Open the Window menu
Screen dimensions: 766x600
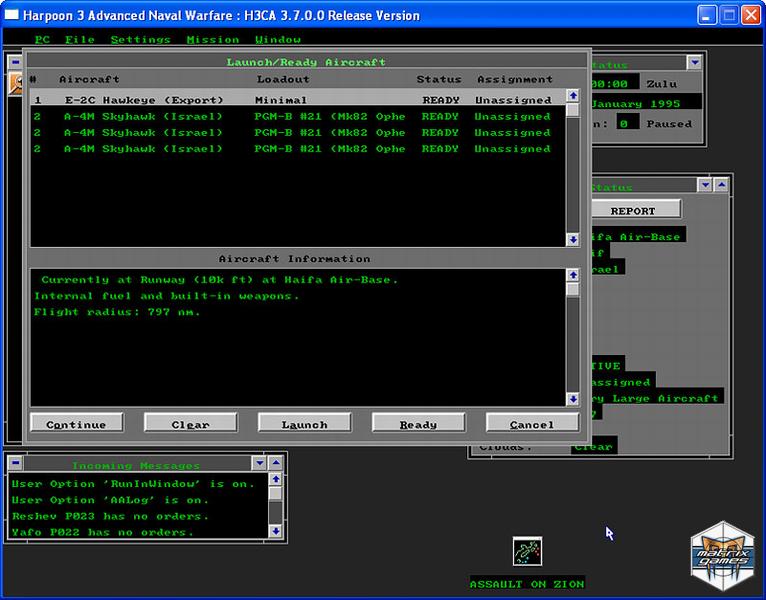point(278,39)
